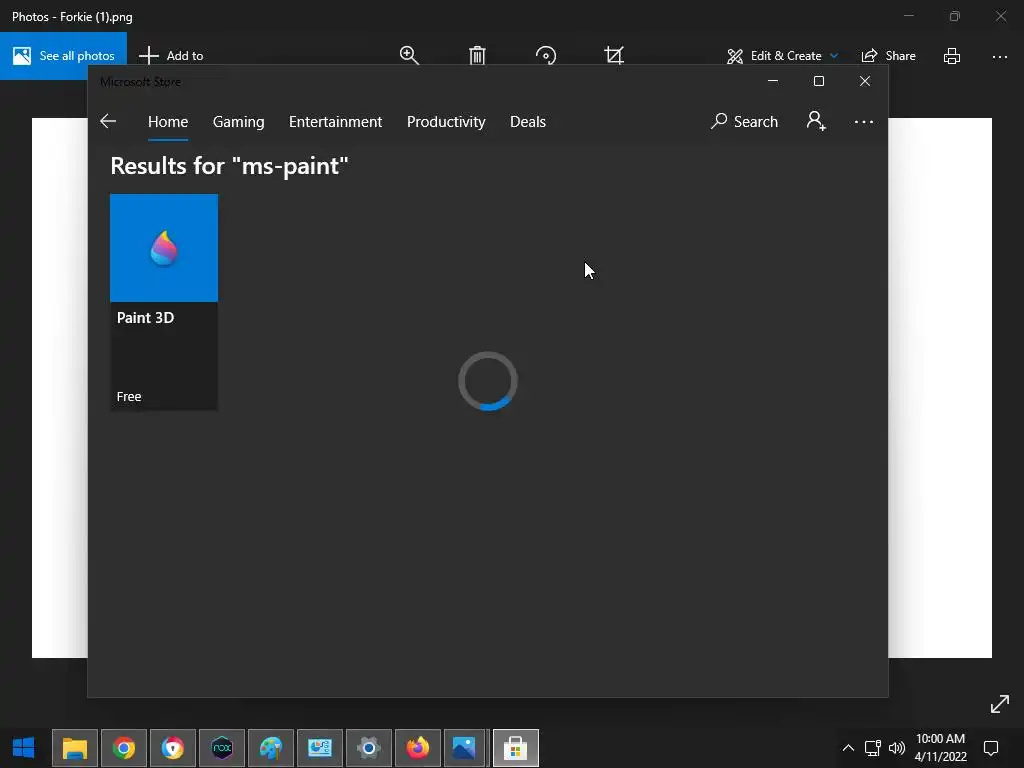Open the Paint 3D app tile
Image resolution: width=1024 pixels, height=768 pixels.
click(164, 302)
